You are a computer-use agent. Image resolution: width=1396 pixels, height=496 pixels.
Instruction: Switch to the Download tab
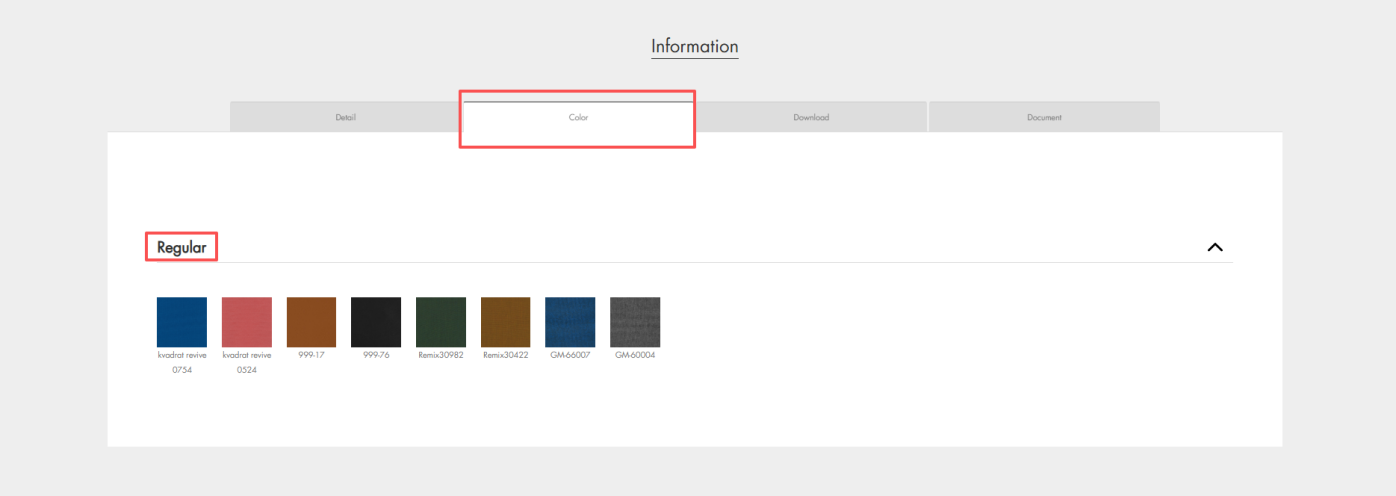[x=811, y=117]
